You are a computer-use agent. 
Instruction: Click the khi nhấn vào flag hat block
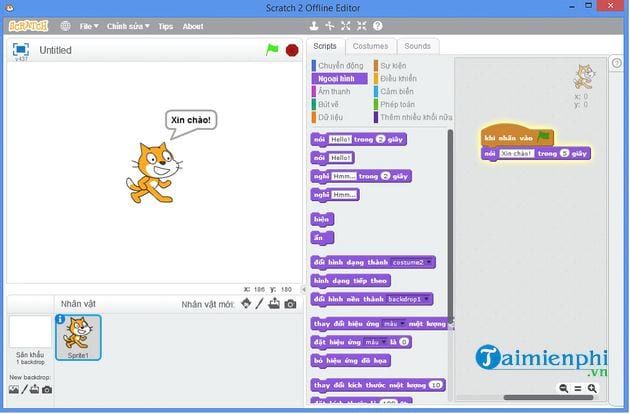click(517, 137)
